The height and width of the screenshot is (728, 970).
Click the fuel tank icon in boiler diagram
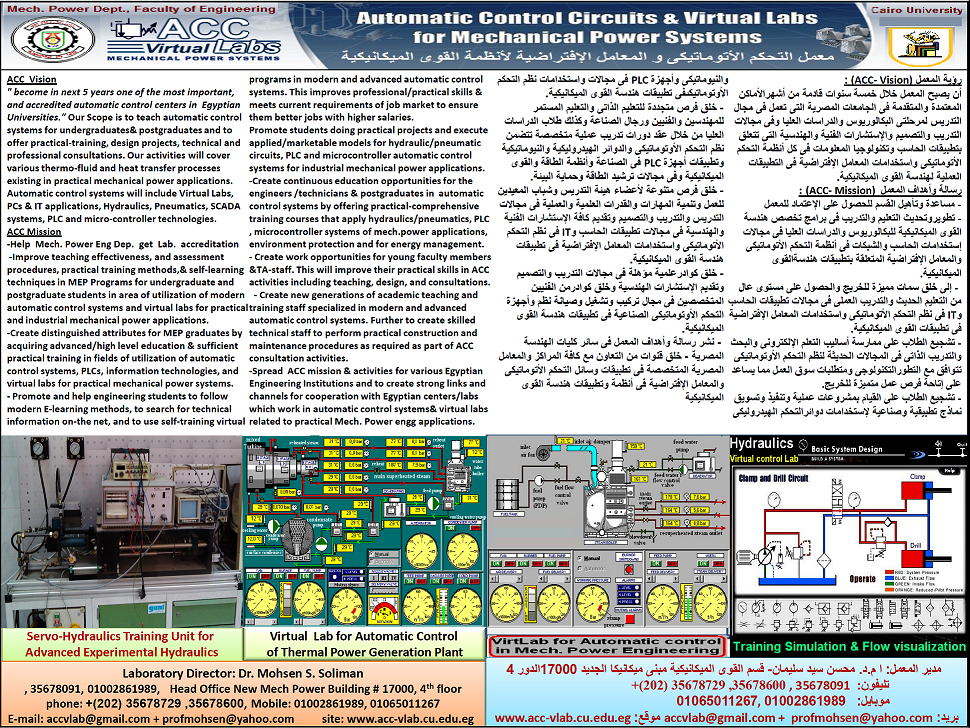(x=509, y=495)
